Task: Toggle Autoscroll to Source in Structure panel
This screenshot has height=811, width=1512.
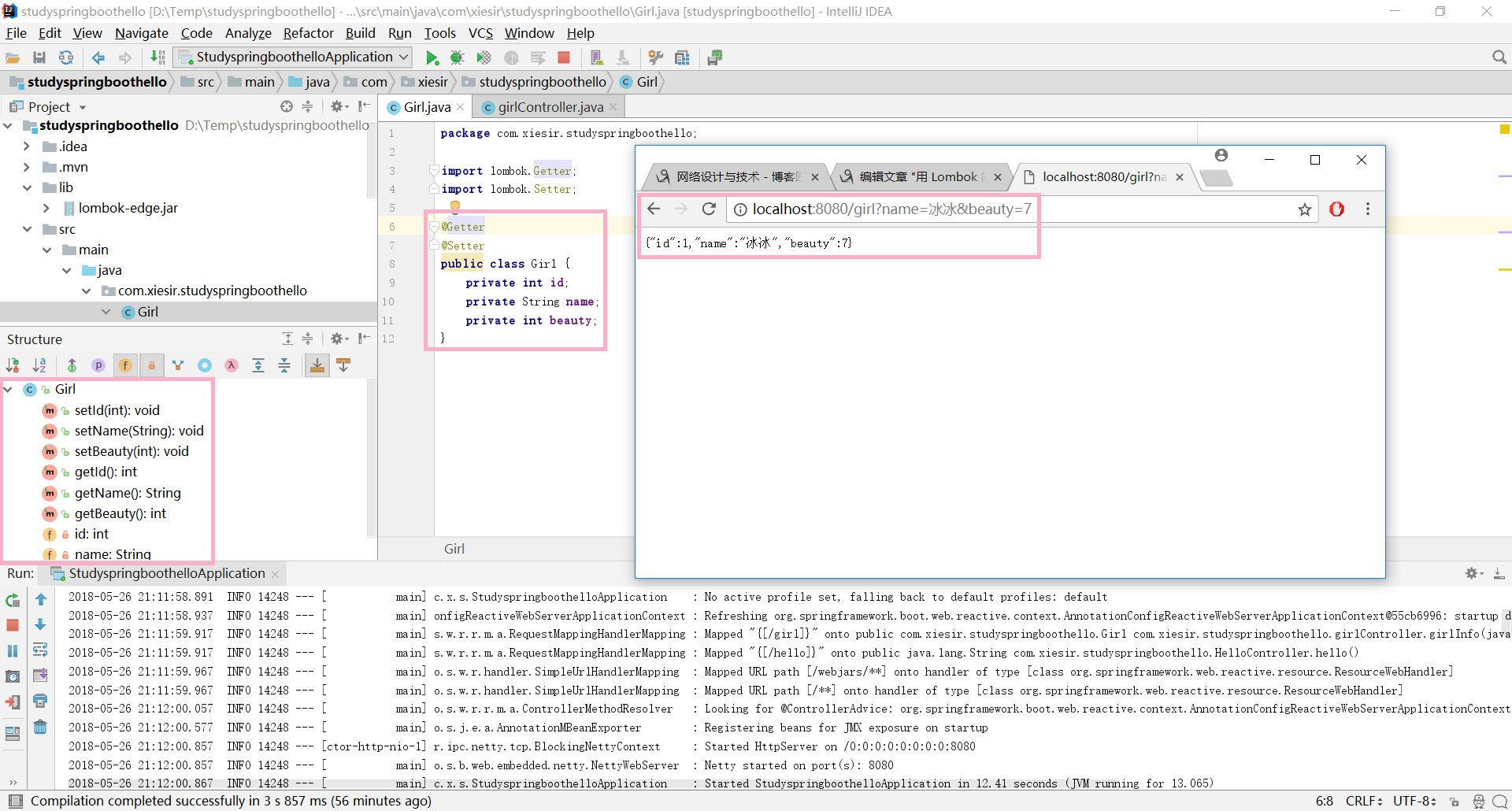Action: click(x=317, y=365)
